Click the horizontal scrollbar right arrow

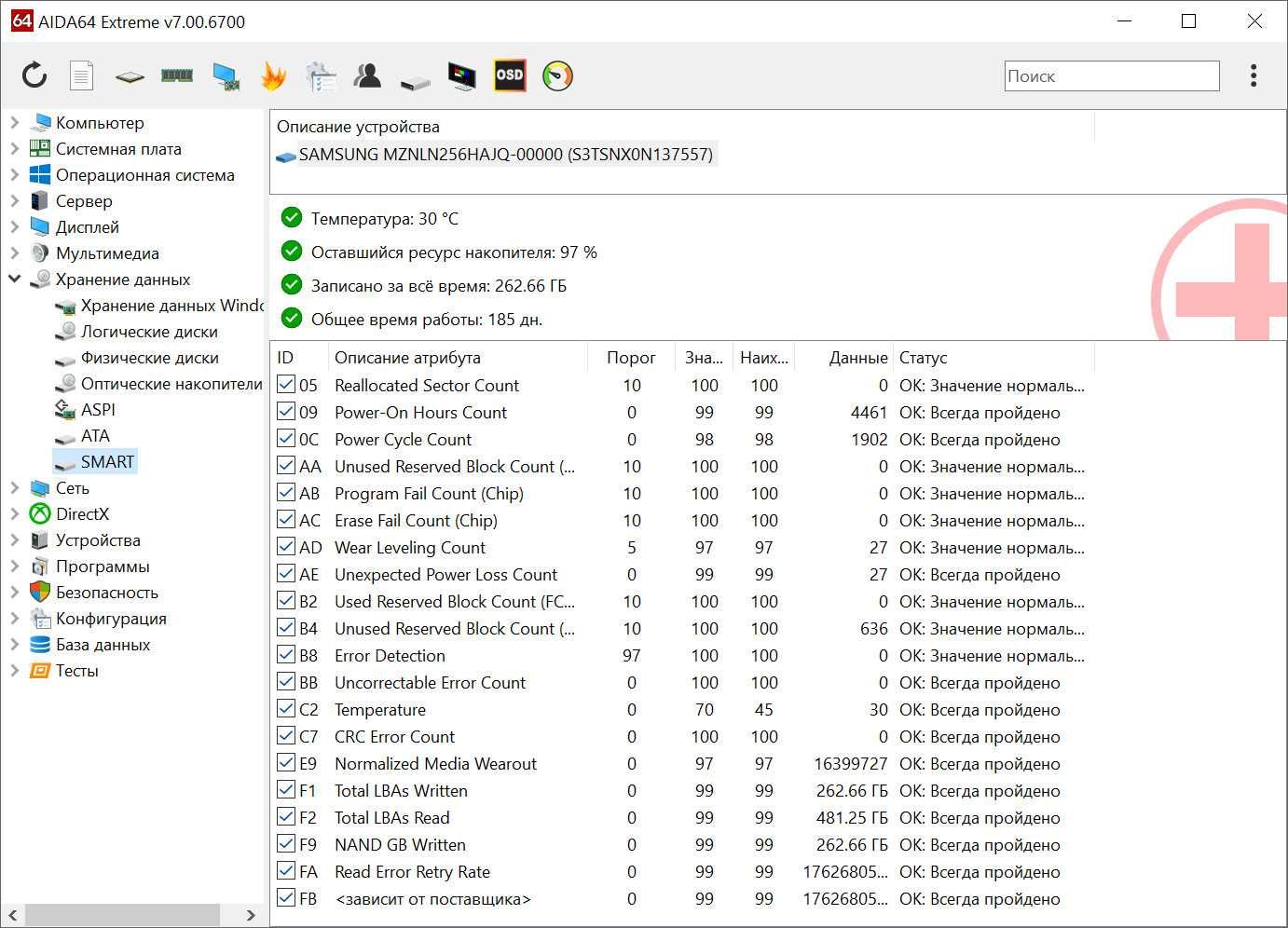coord(250,915)
